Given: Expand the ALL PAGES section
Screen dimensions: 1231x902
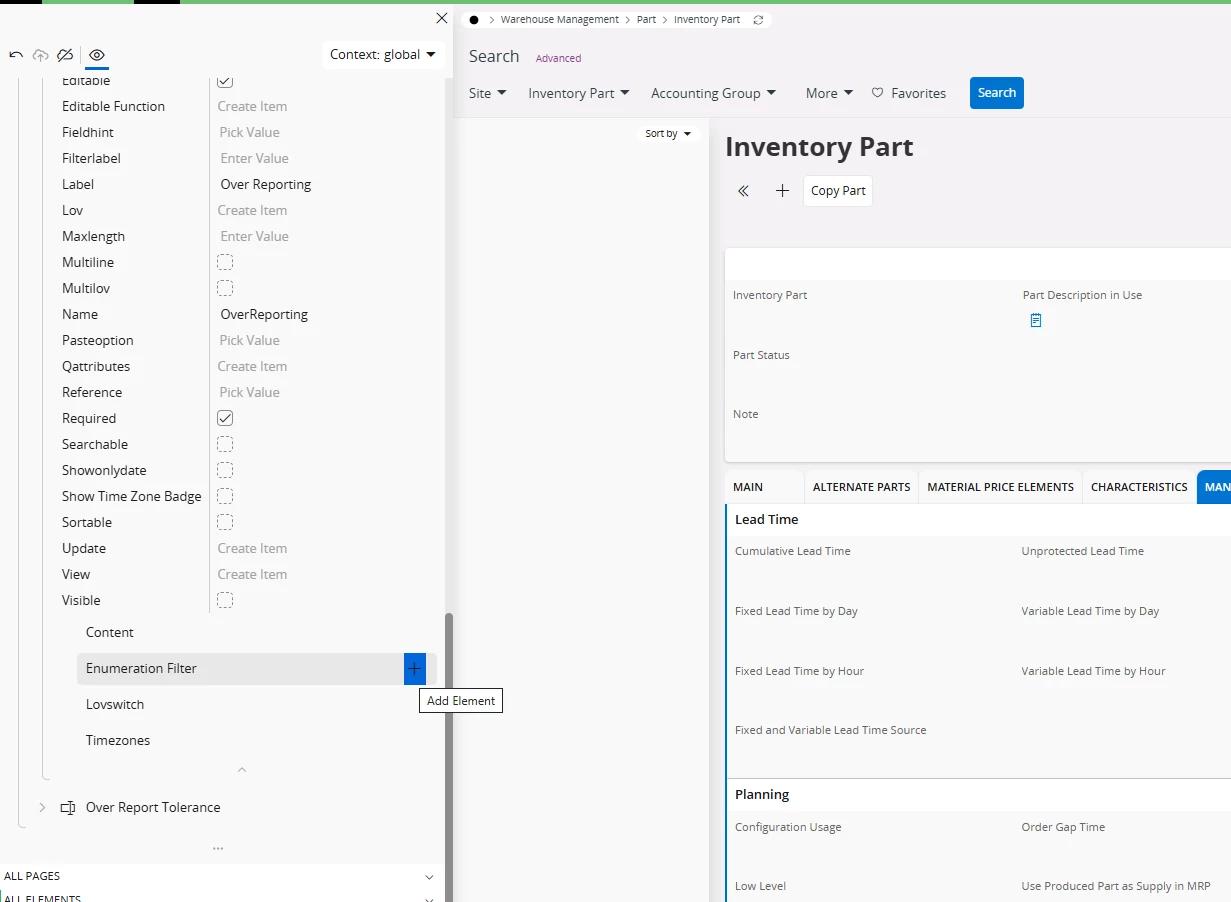Looking at the screenshot, I should pos(429,877).
